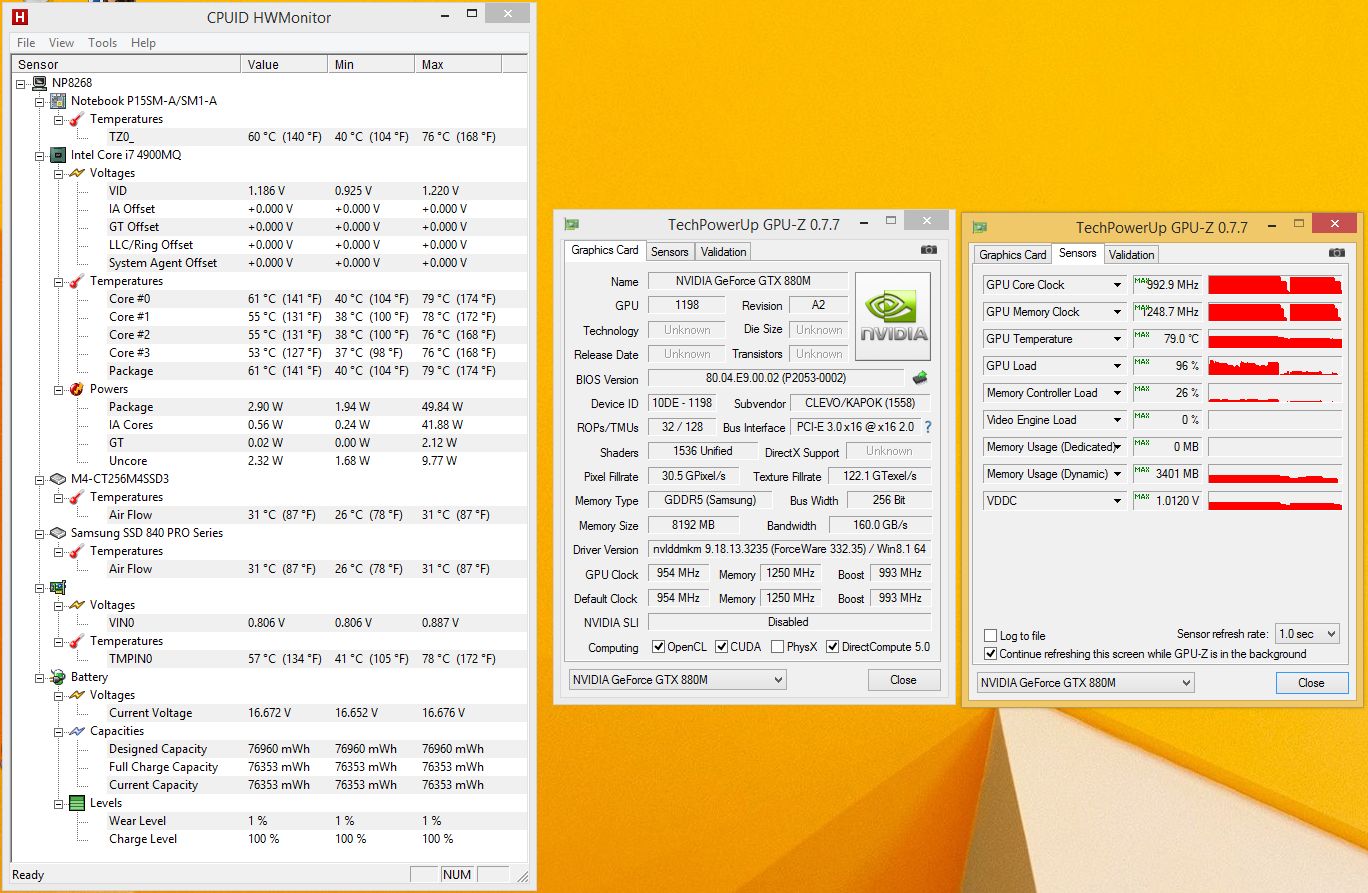This screenshot has height=893, width=1368.
Task: Click the green Levels icon under Battery
Action: click(x=77, y=803)
